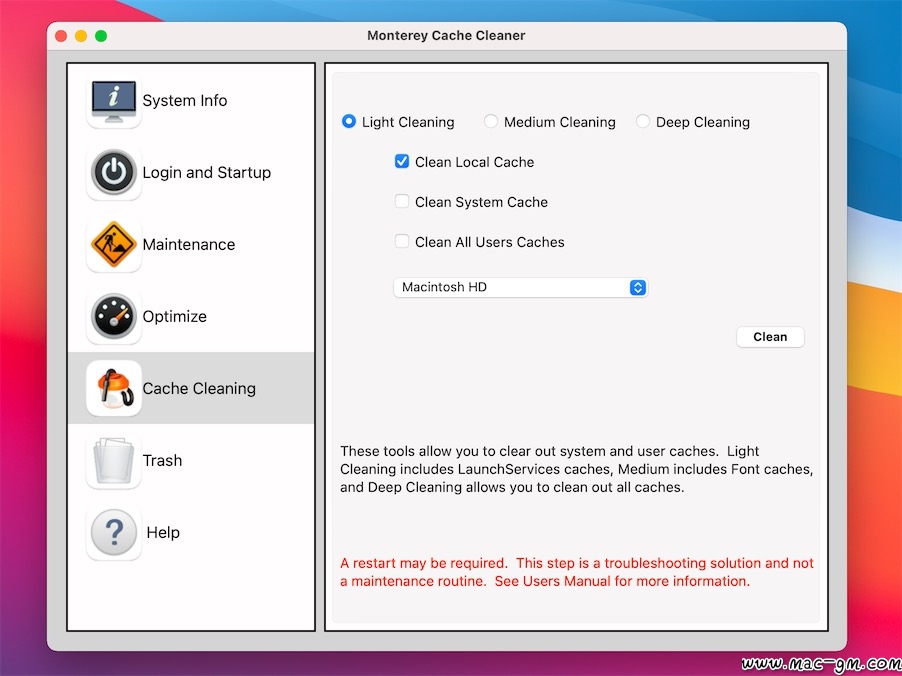Open the Help label in the sidebar
This screenshot has width=902, height=676.
point(163,533)
